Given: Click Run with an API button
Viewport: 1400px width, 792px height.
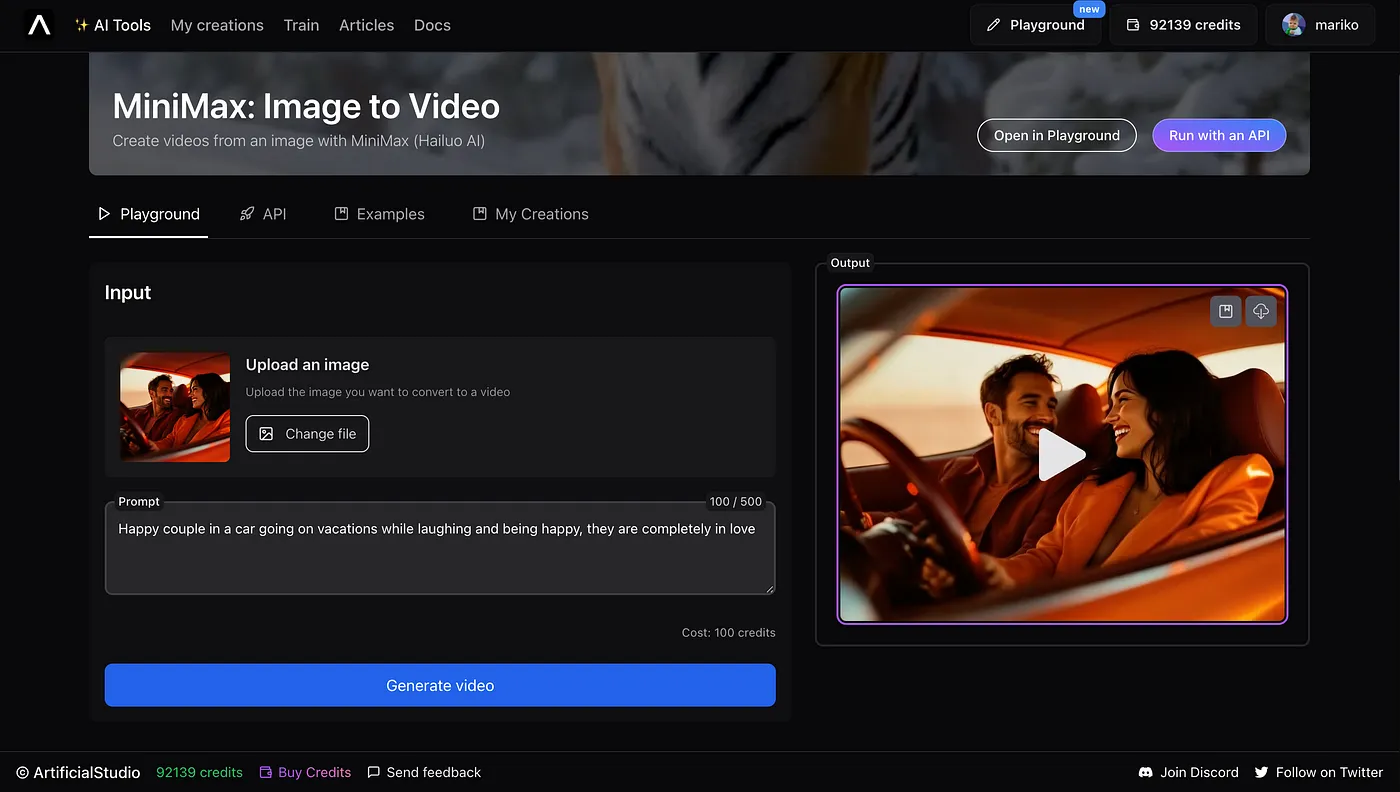Looking at the screenshot, I should coord(1219,135).
